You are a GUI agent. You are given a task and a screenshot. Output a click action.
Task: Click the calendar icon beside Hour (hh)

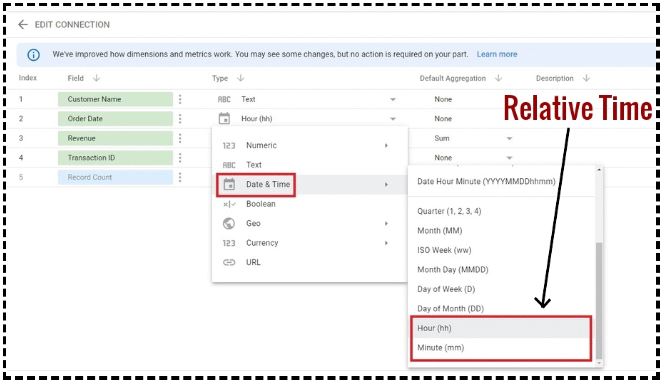coord(224,119)
